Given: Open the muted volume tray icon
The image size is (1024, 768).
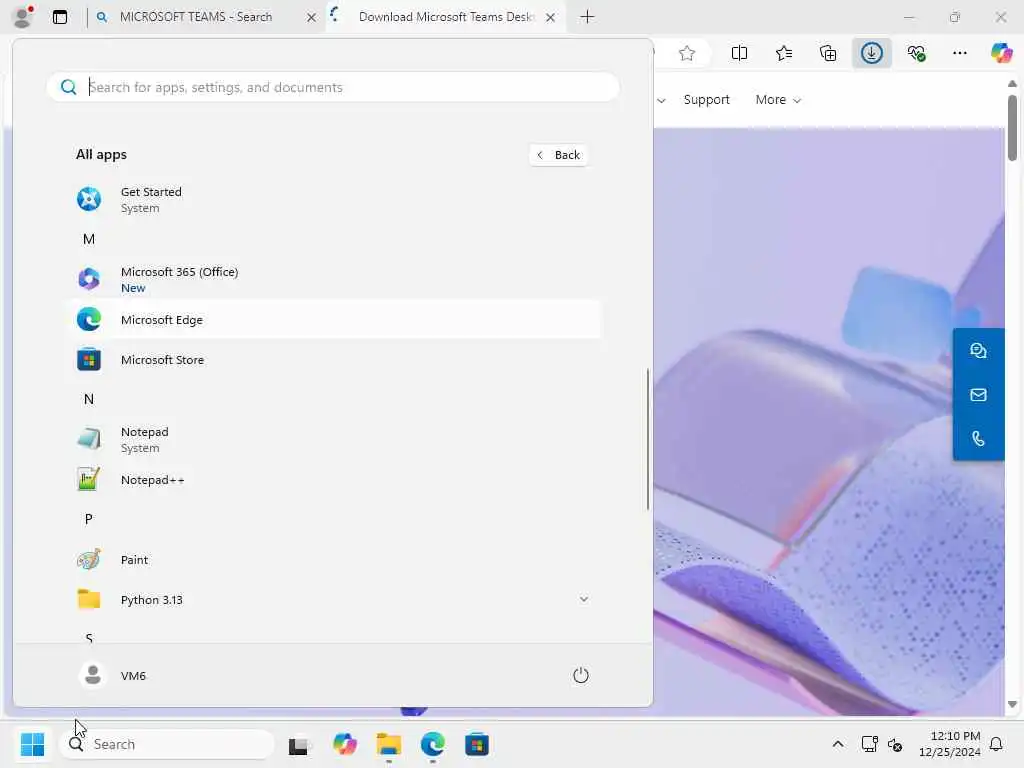Looking at the screenshot, I should point(895,744).
